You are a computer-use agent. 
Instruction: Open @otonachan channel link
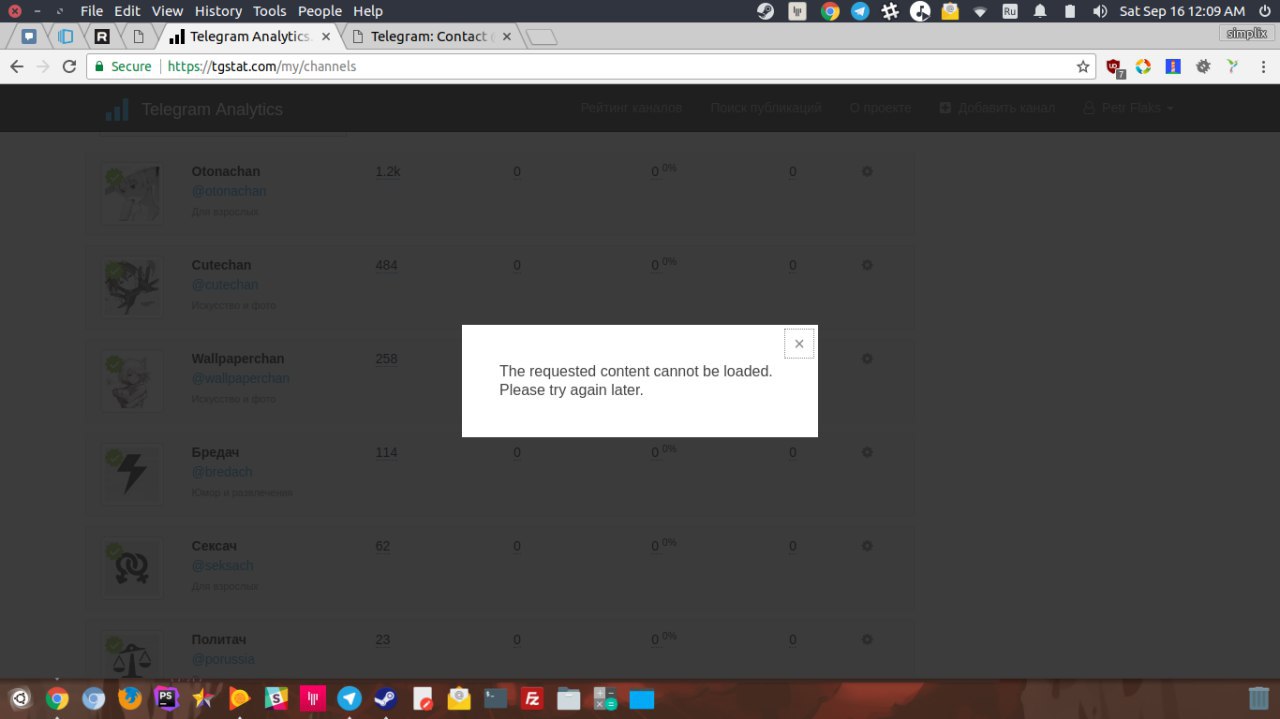pos(229,191)
